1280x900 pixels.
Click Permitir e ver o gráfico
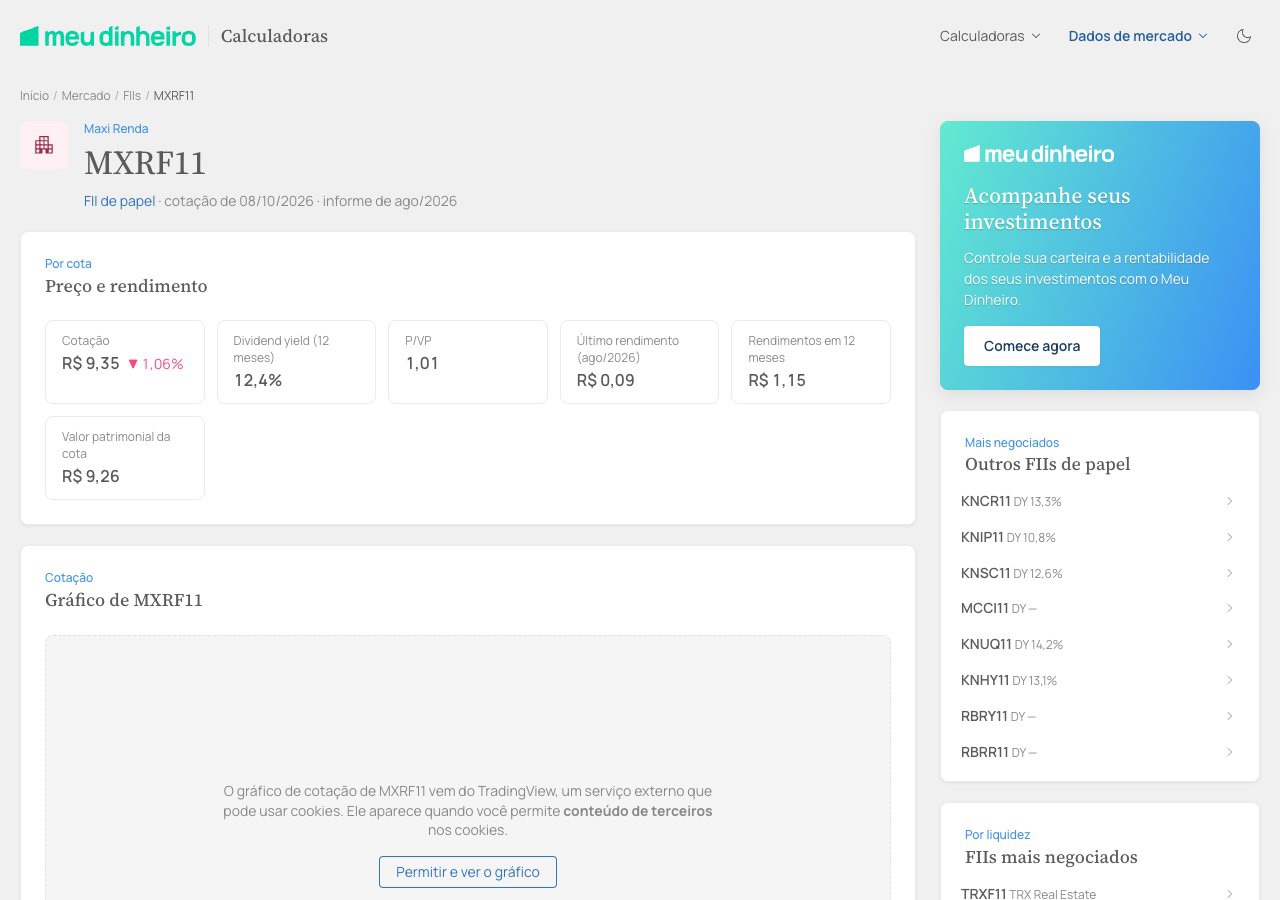(x=468, y=872)
